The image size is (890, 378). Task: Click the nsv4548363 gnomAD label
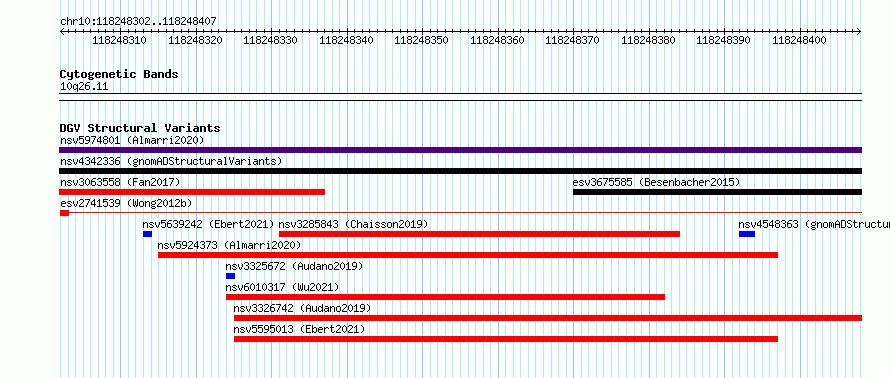[814, 224]
